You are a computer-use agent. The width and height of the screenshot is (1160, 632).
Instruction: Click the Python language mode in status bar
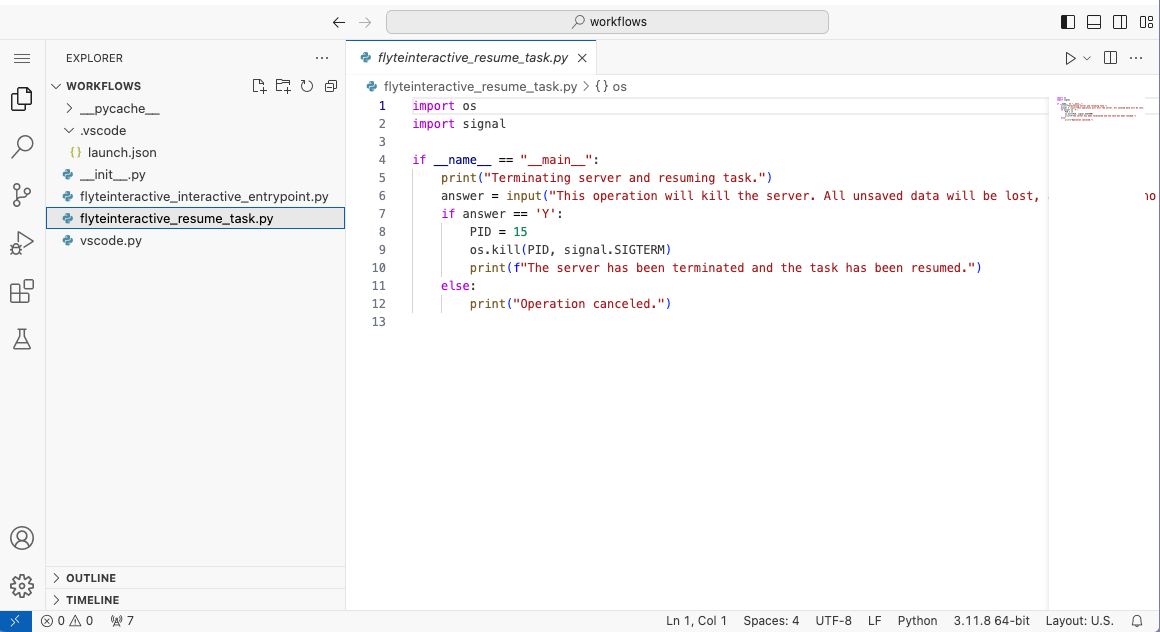point(917,621)
